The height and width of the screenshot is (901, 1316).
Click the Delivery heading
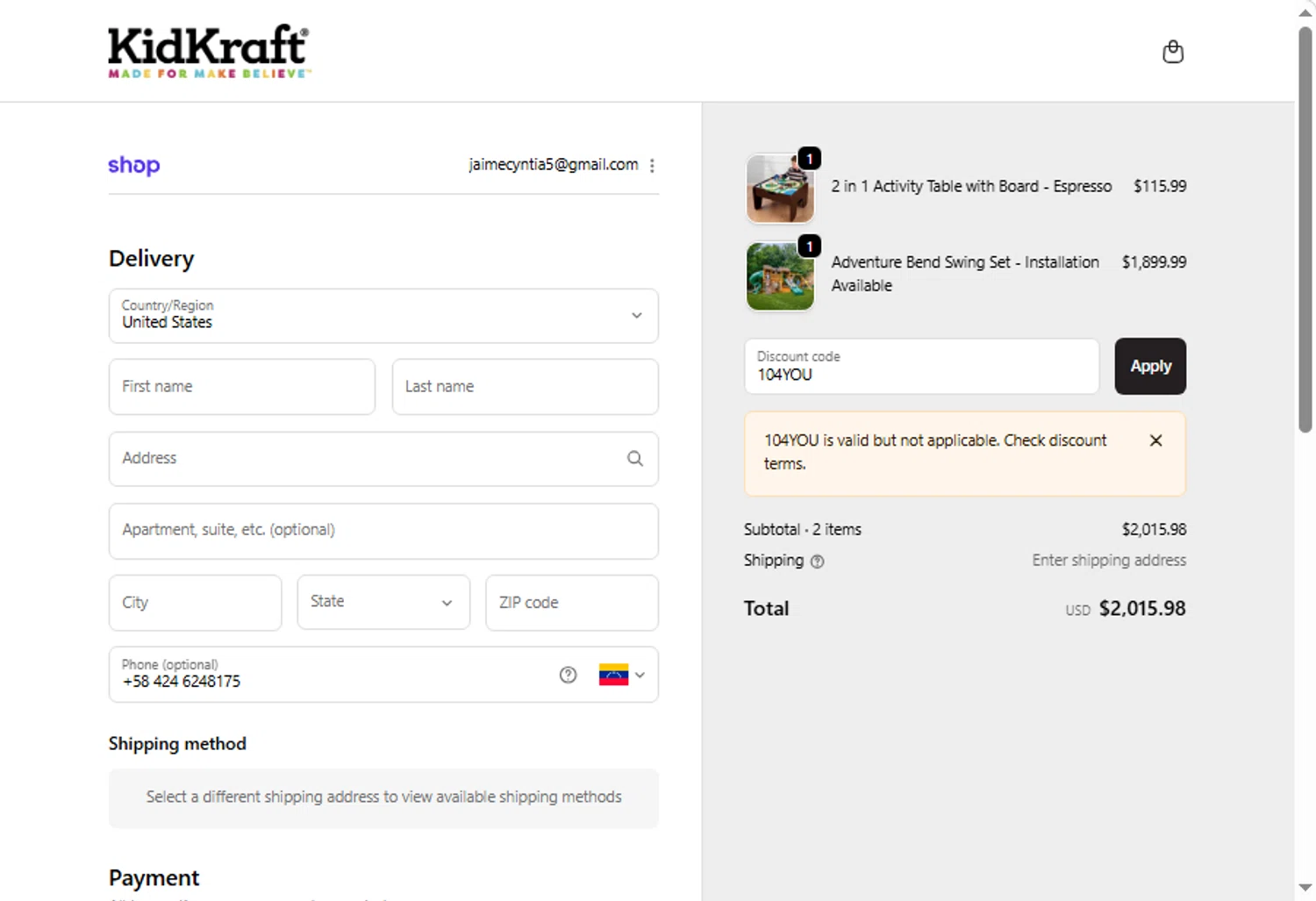[151, 258]
